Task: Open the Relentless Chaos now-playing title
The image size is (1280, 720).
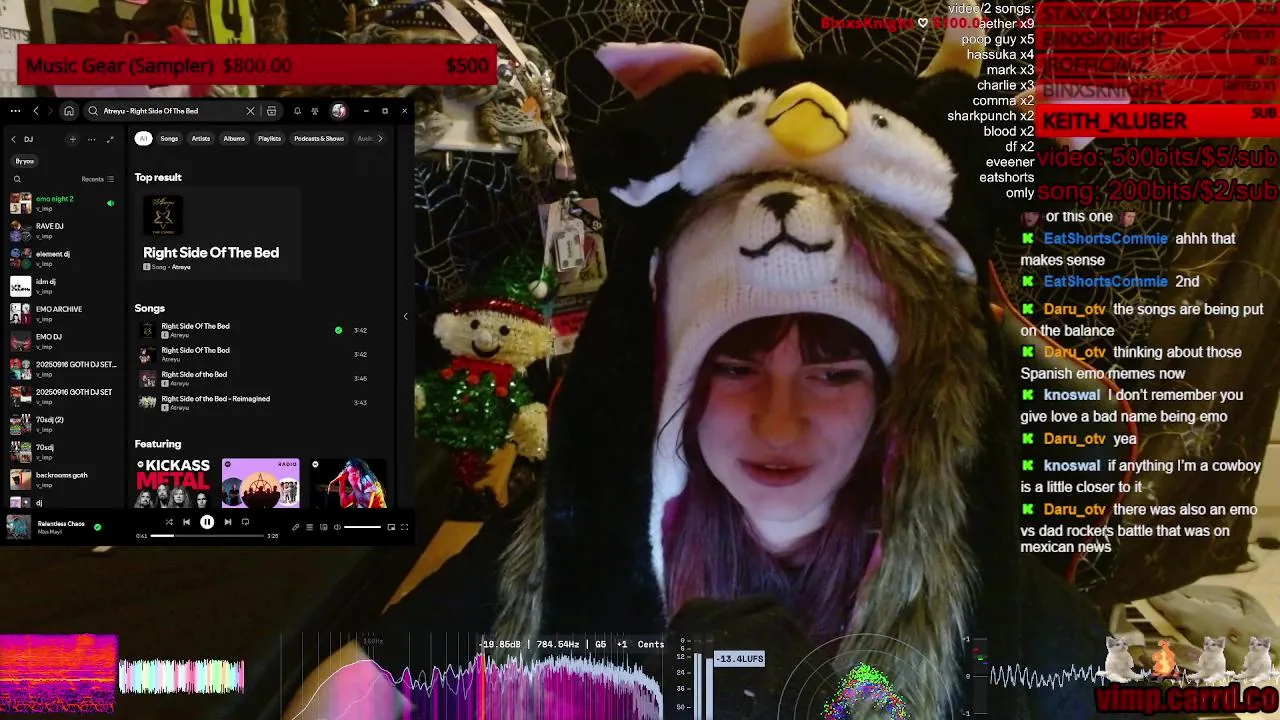Action: coord(61,524)
